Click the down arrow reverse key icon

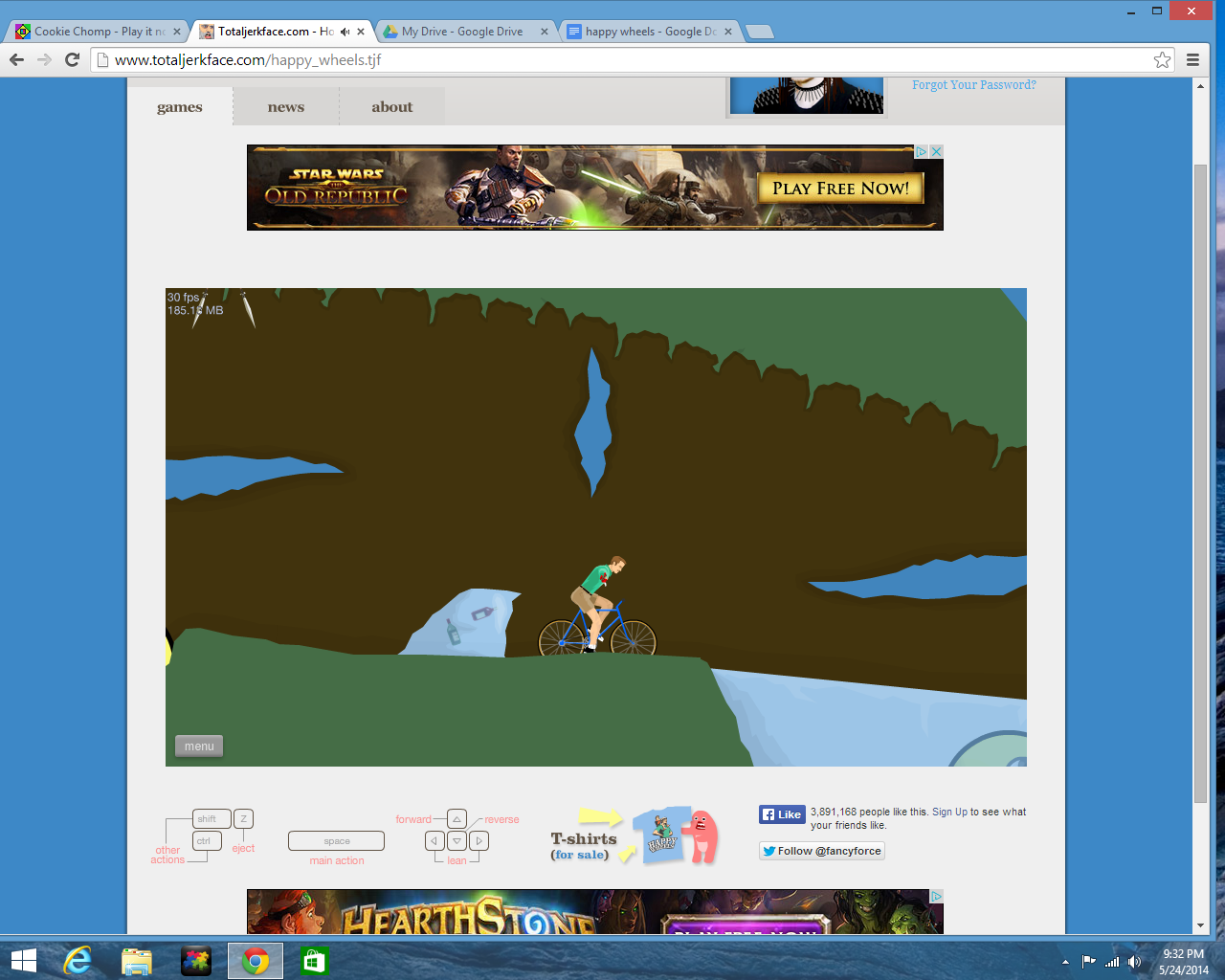click(457, 841)
